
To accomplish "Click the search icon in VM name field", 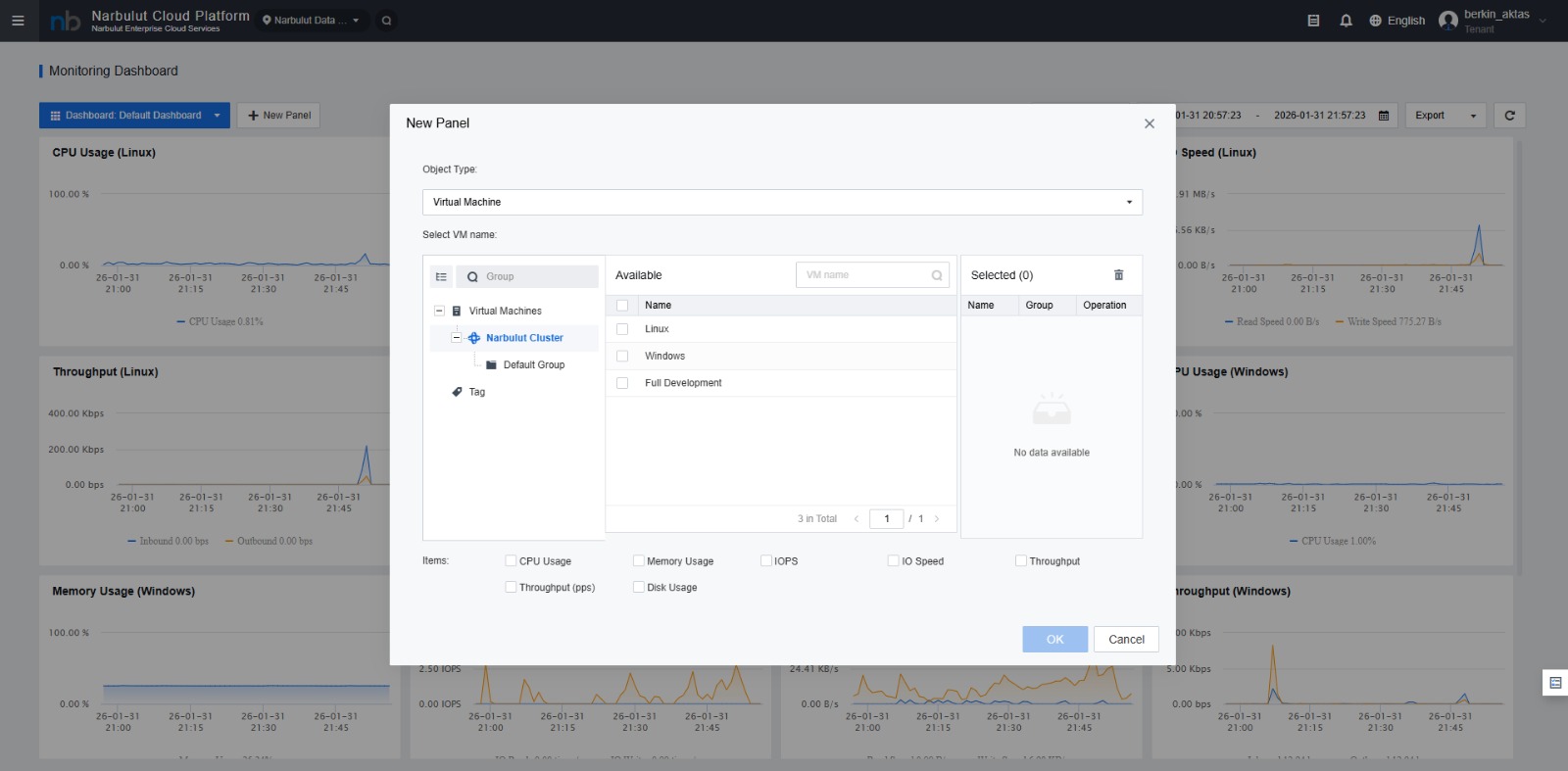I will click(936, 275).
